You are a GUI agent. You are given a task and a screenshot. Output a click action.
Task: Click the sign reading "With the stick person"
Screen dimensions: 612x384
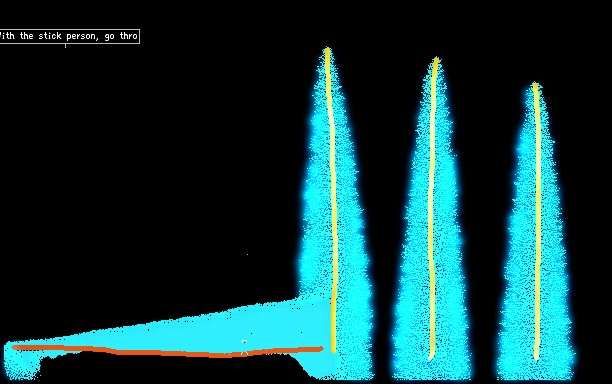(x=69, y=36)
